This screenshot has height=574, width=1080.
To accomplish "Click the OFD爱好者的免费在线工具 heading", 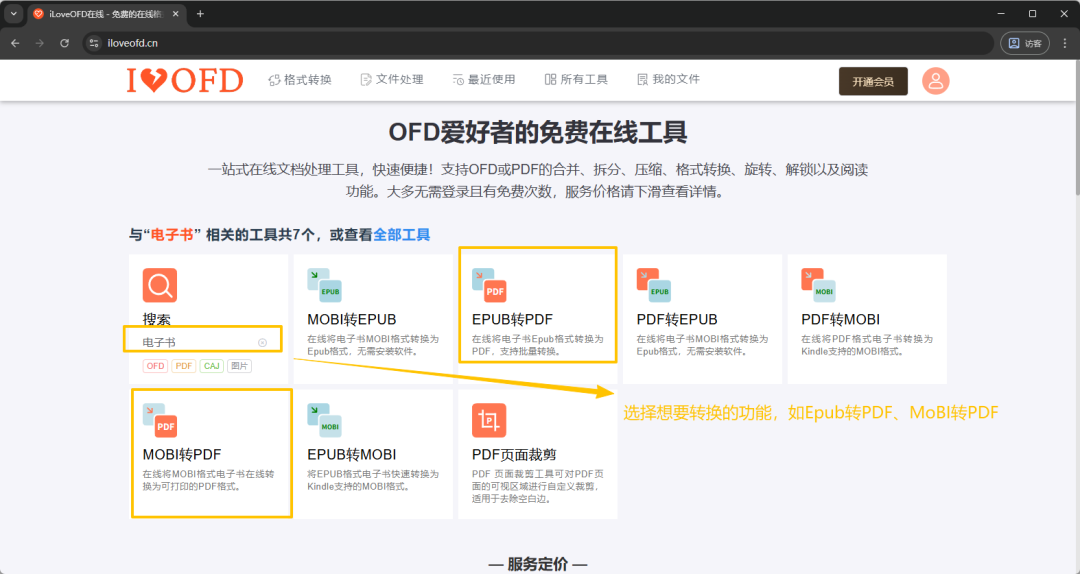I will click(x=538, y=132).
